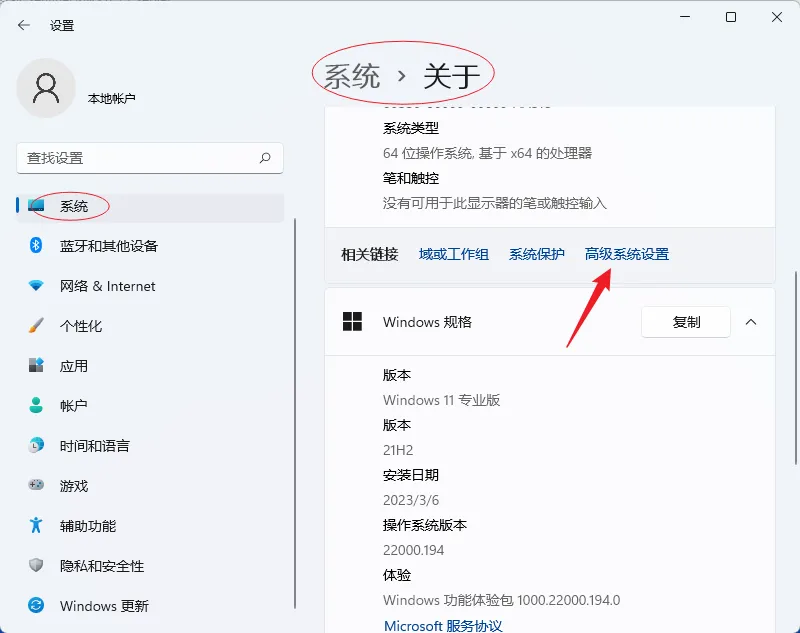Close the Settings window

click(x=777, y=17)
